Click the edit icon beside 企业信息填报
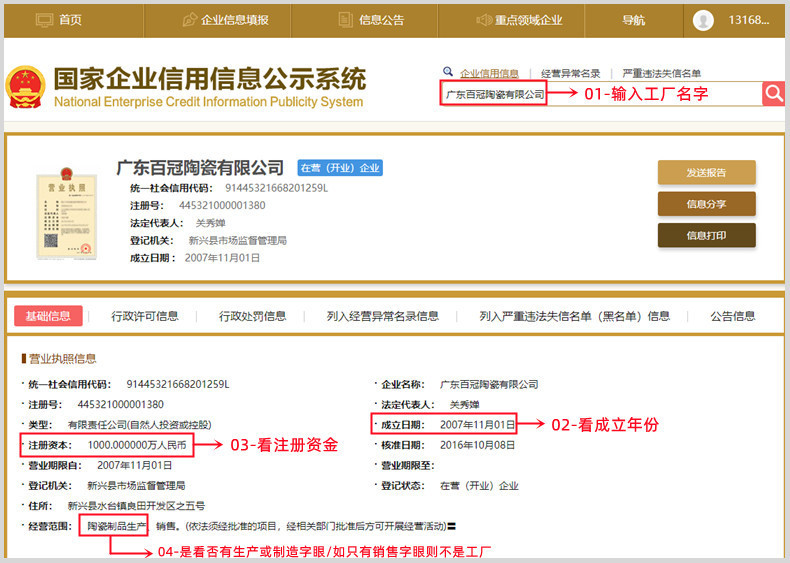 click(x=189, y=20)
